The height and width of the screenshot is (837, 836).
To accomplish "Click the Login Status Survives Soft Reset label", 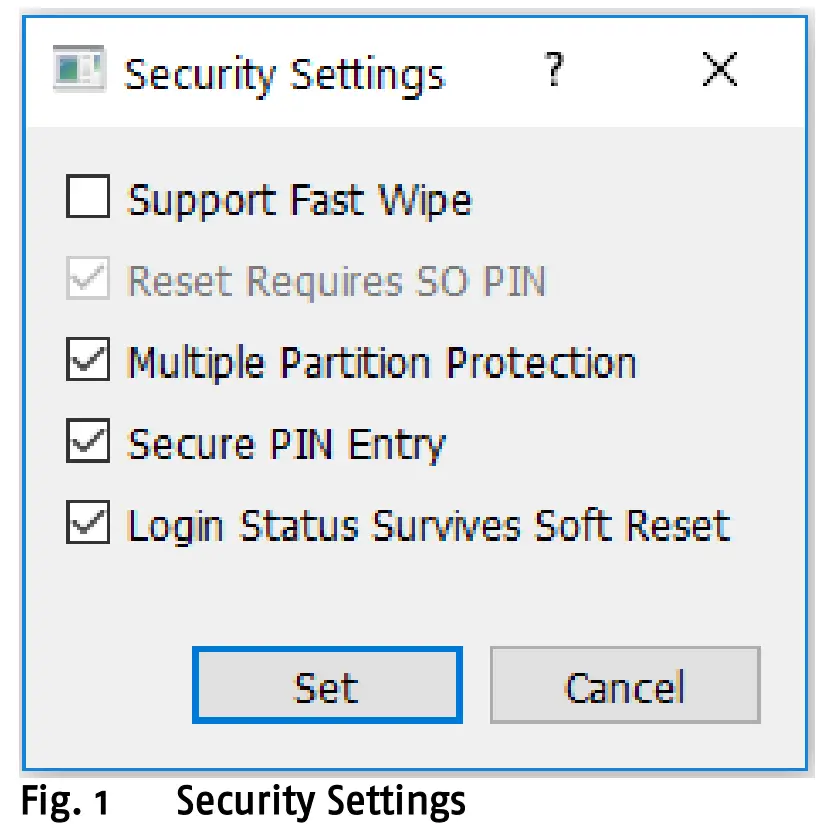I will pyautogui.click(x=428, y=524).
